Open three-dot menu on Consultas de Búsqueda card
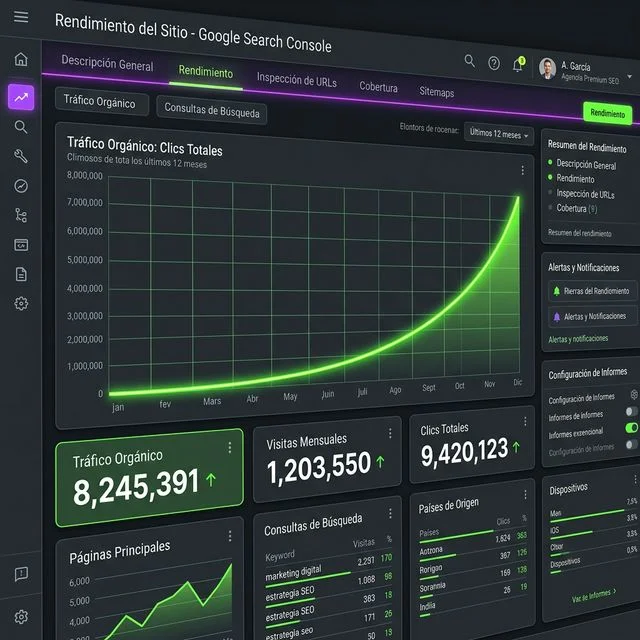Image resolution: width=640 pixels, height=640 pixels. tap(390, 513)
